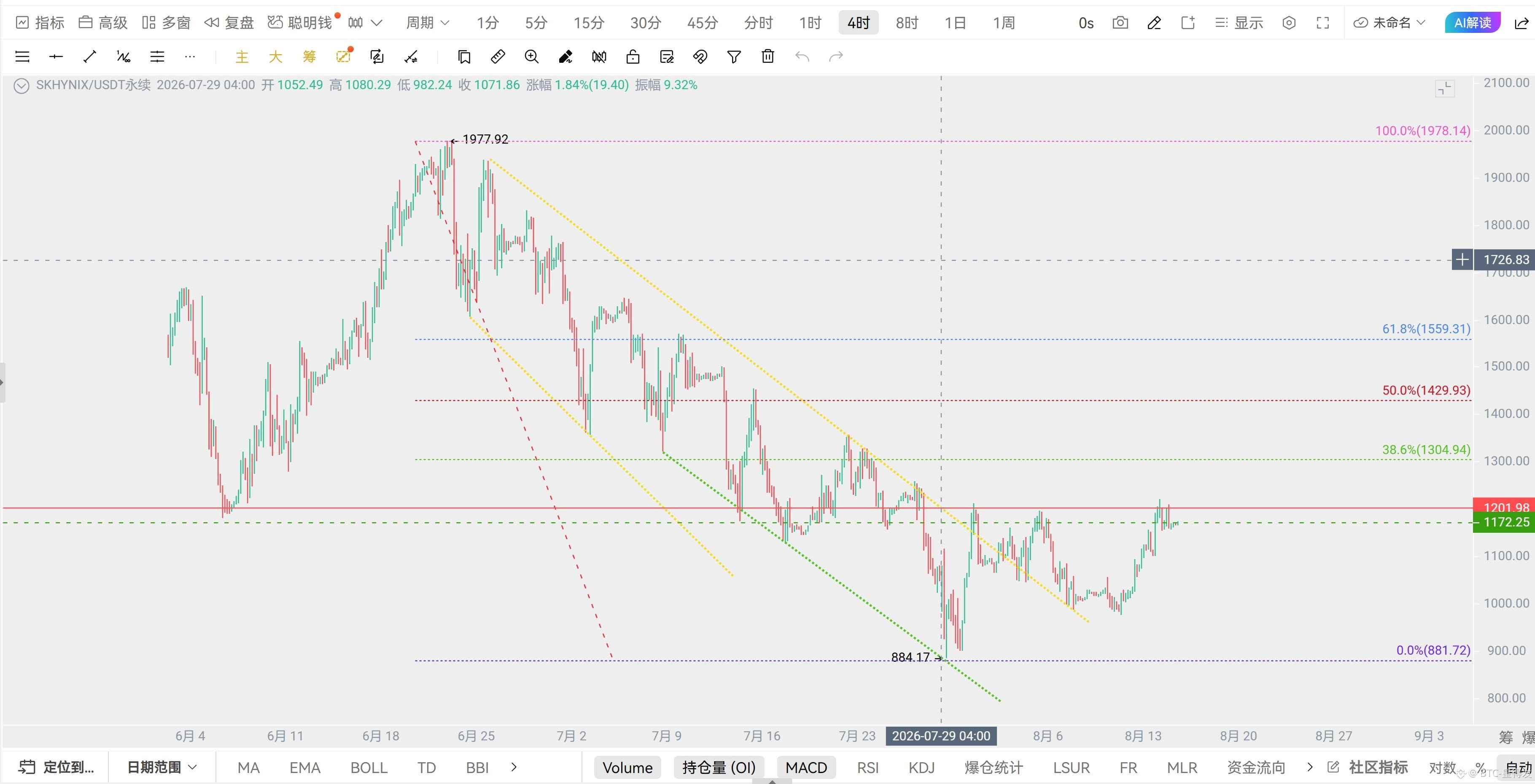This screenshot has width=1535, height=784.
Task: Delete drawings with the trash icon
Action: point(768,56)
